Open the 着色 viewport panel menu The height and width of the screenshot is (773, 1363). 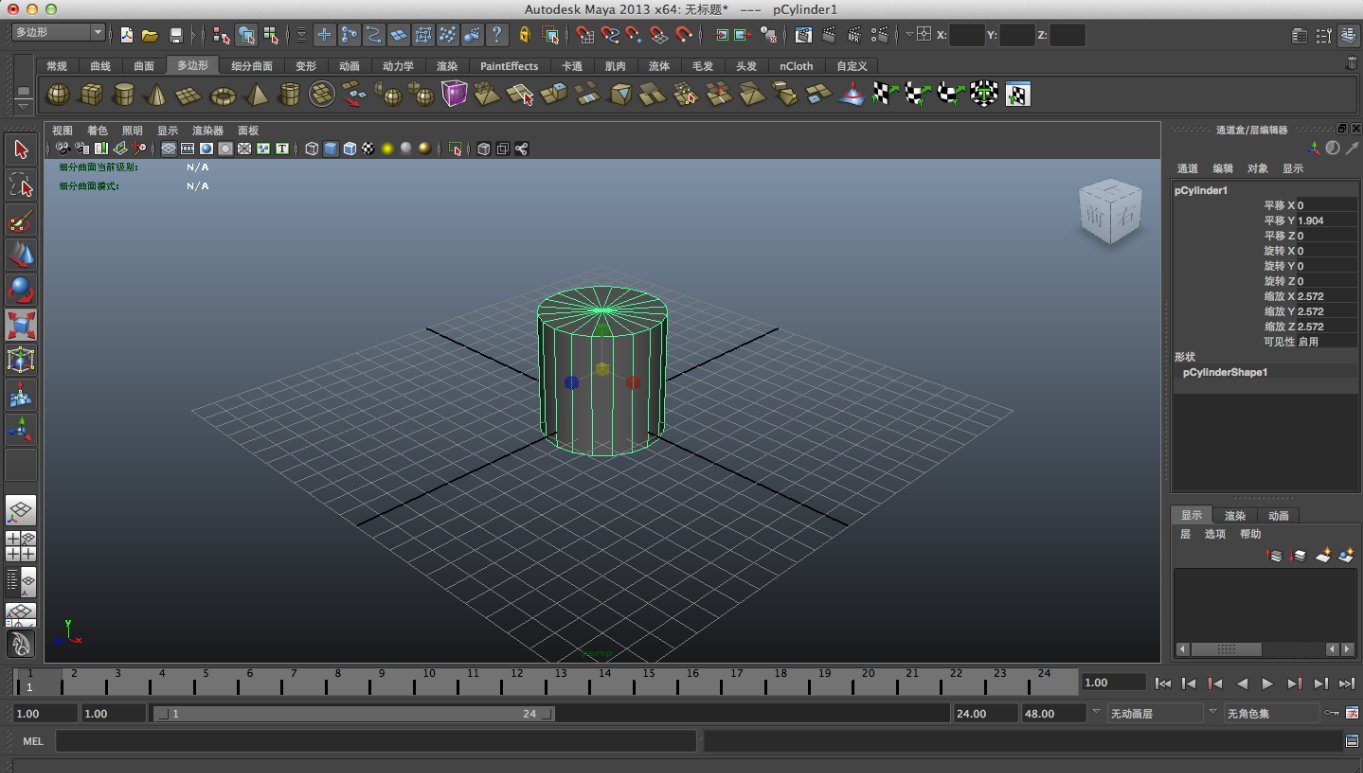[x=97, y=131]
